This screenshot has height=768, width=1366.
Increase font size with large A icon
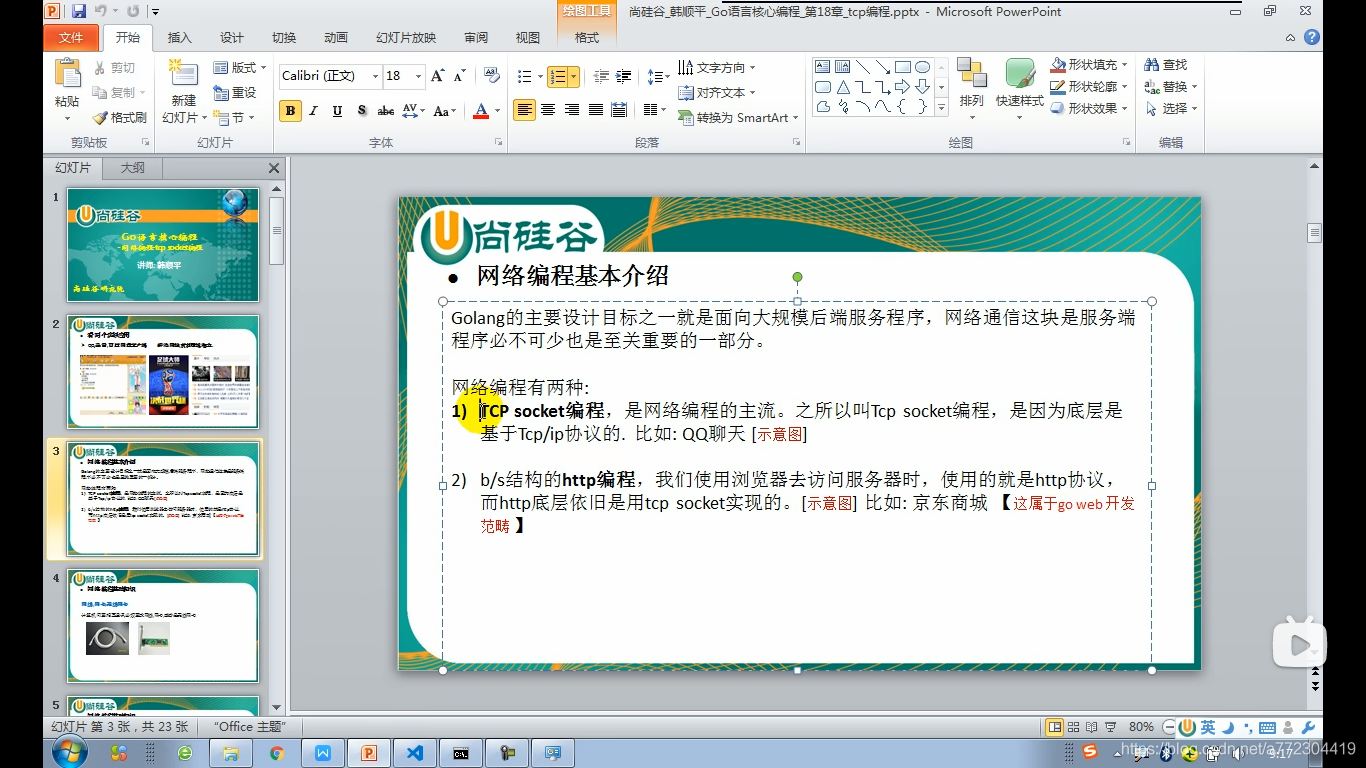point(437,76)
